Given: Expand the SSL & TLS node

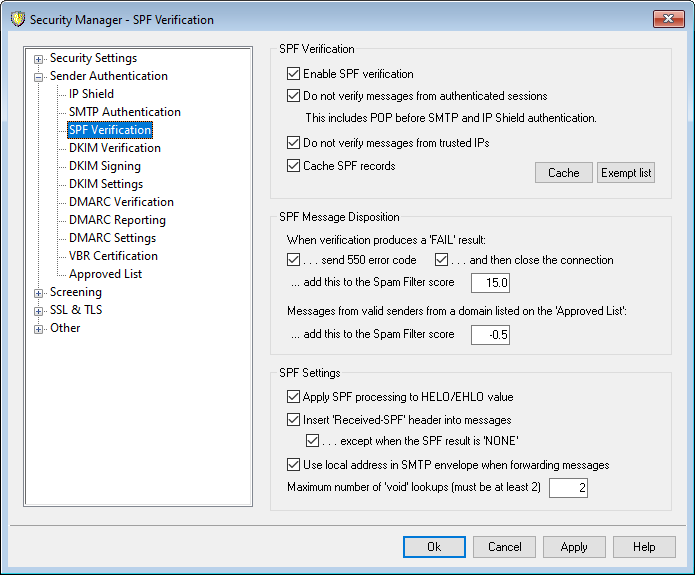Looking at the screenshot, I should 39,311.
